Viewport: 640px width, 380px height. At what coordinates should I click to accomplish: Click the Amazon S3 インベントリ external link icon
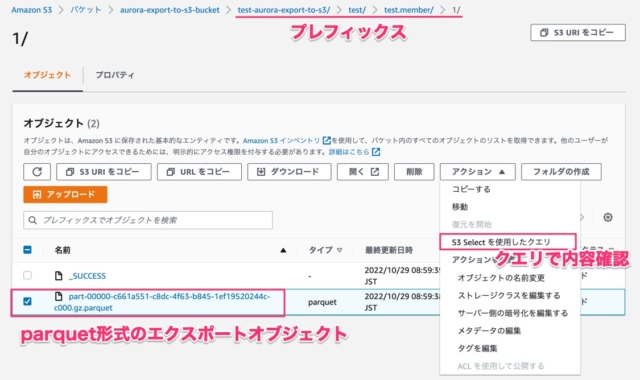coord(327,140)
